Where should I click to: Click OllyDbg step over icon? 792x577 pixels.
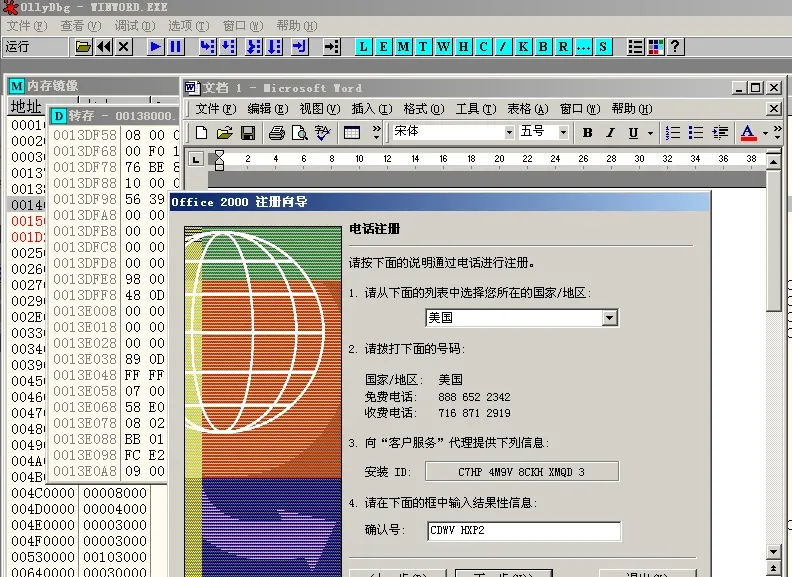[x=228, y=47]
